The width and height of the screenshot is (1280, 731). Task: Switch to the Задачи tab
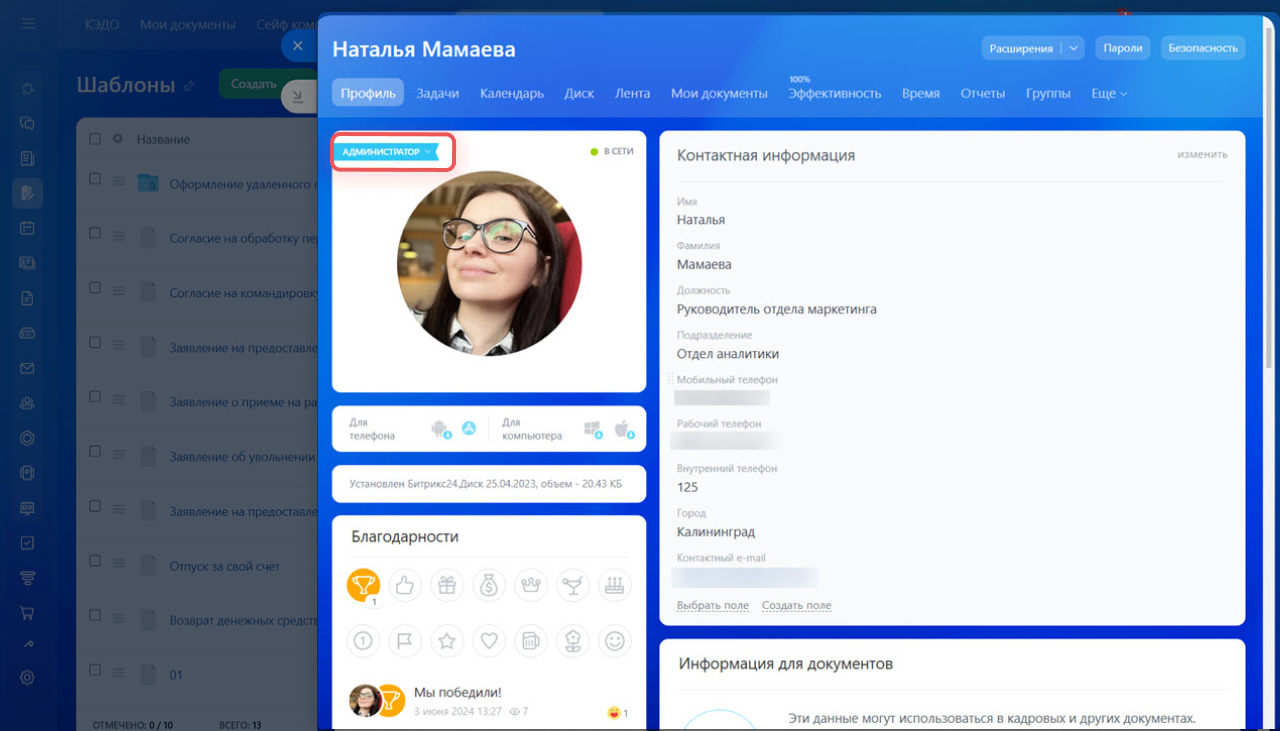click(x=437, y=93)
